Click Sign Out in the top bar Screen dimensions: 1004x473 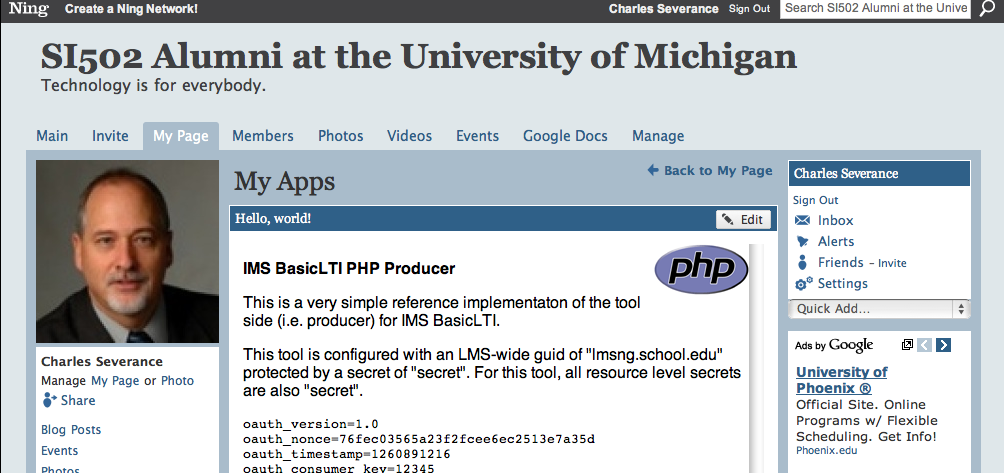coord(749,9)
